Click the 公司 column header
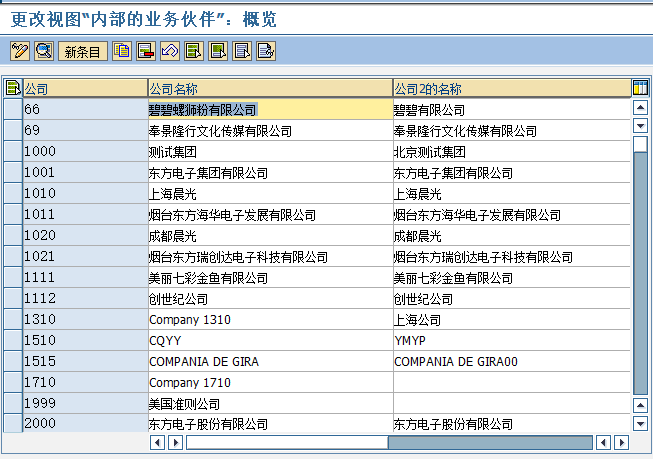The image size is (653, 459). 85,88
